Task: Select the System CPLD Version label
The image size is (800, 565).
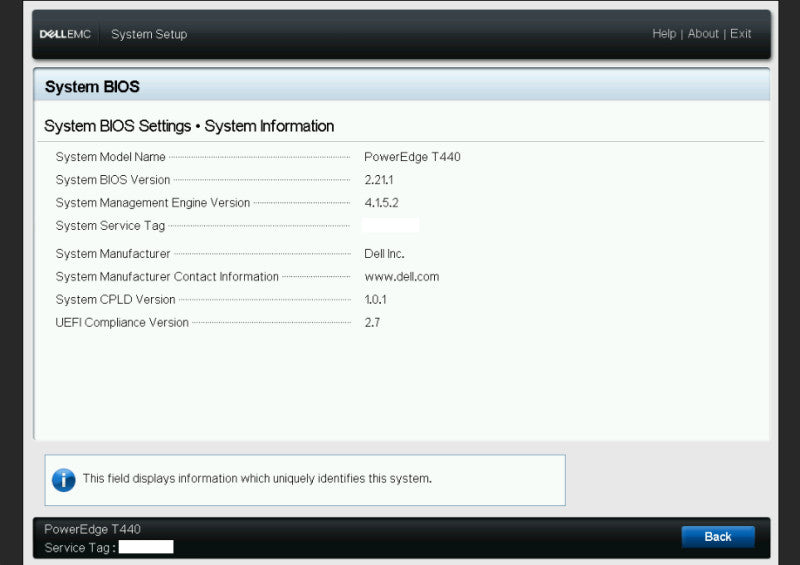Action: 115,300
